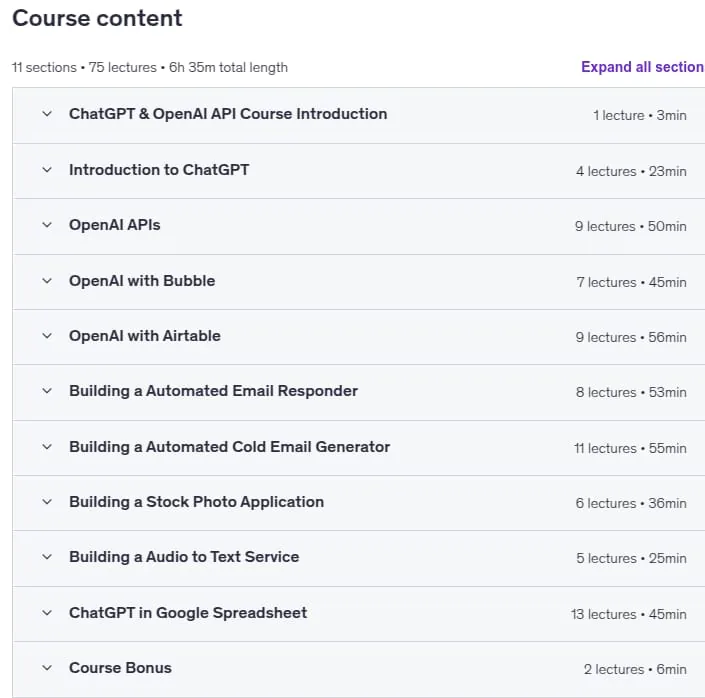The height and width of the screenshot is (698, 705).
Task: Click the chevron beside OpenAI APIs
Action: pos(47,225)
